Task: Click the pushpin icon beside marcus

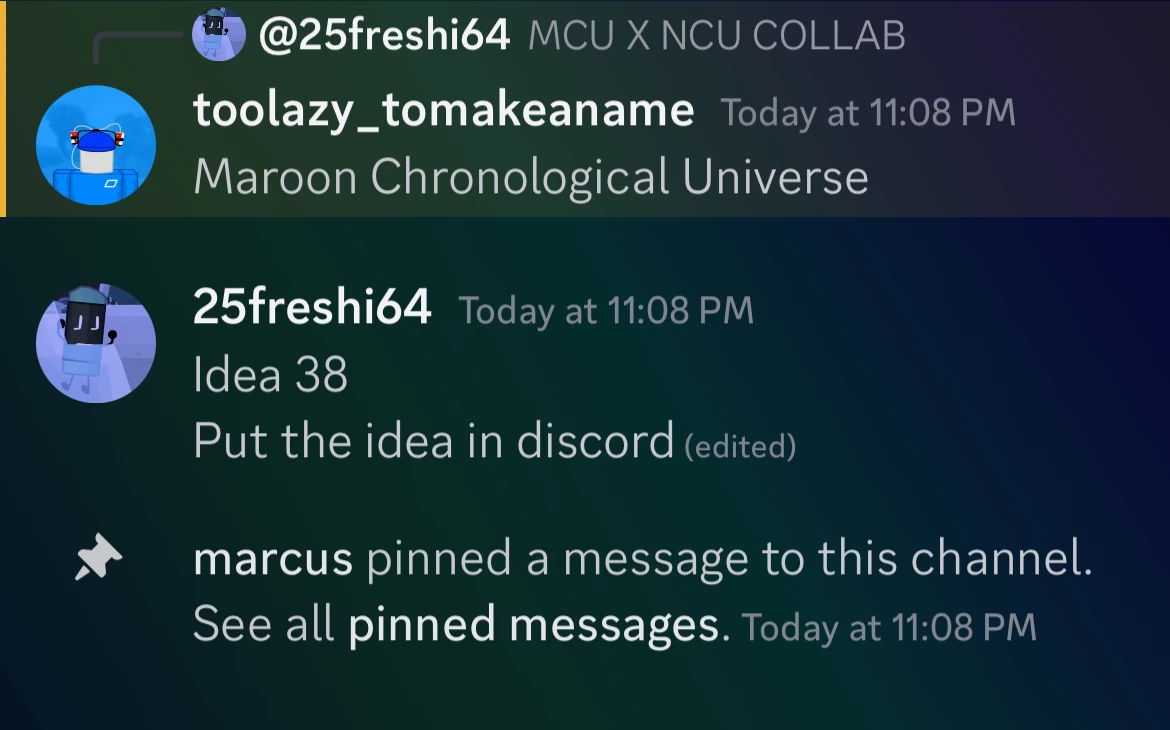Action: pyautogui.click(x=98, y=559)
